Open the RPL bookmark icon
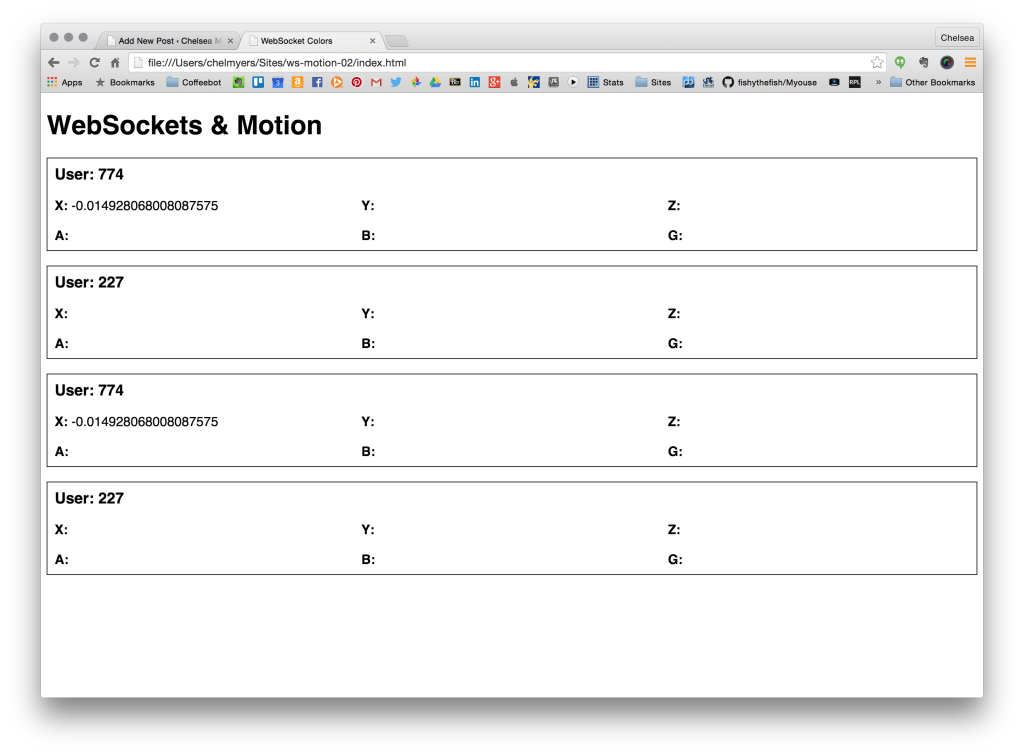Viewport: 1024px width, 756px height. (x=854, y=82)
